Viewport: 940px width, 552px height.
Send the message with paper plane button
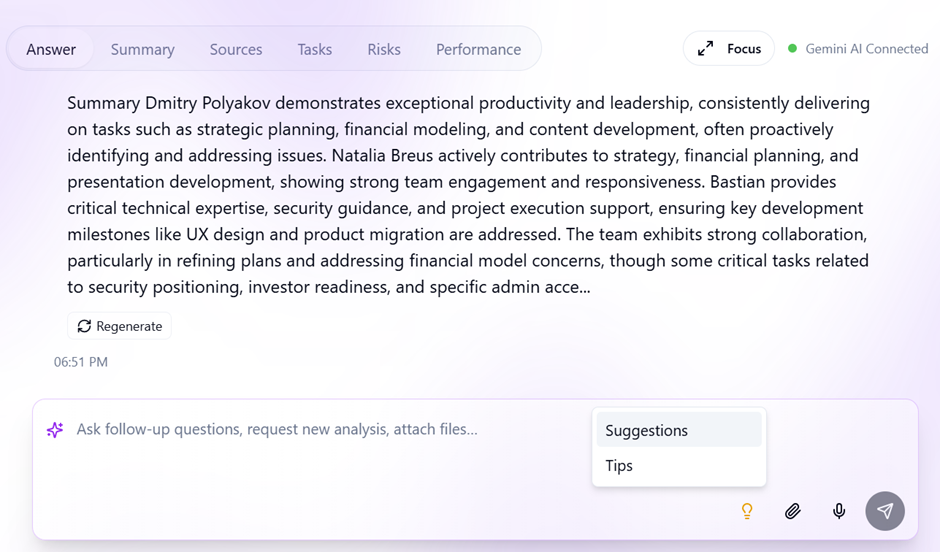[885, 511]
